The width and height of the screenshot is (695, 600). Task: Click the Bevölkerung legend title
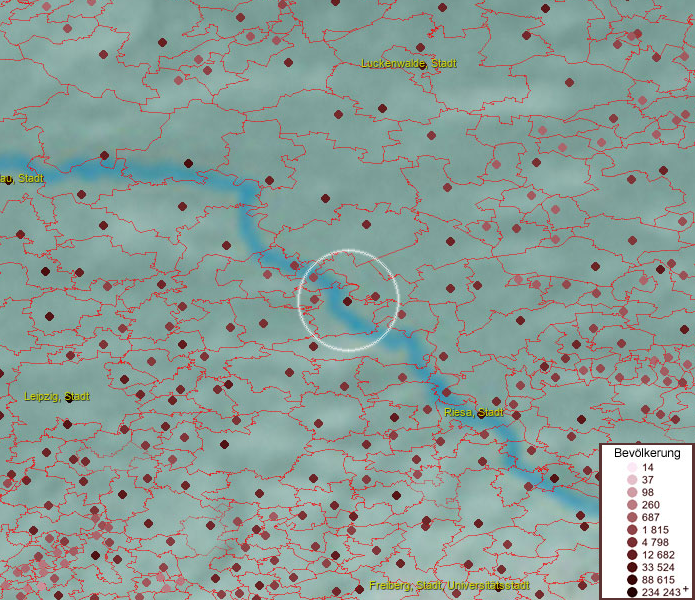(646, 453)
